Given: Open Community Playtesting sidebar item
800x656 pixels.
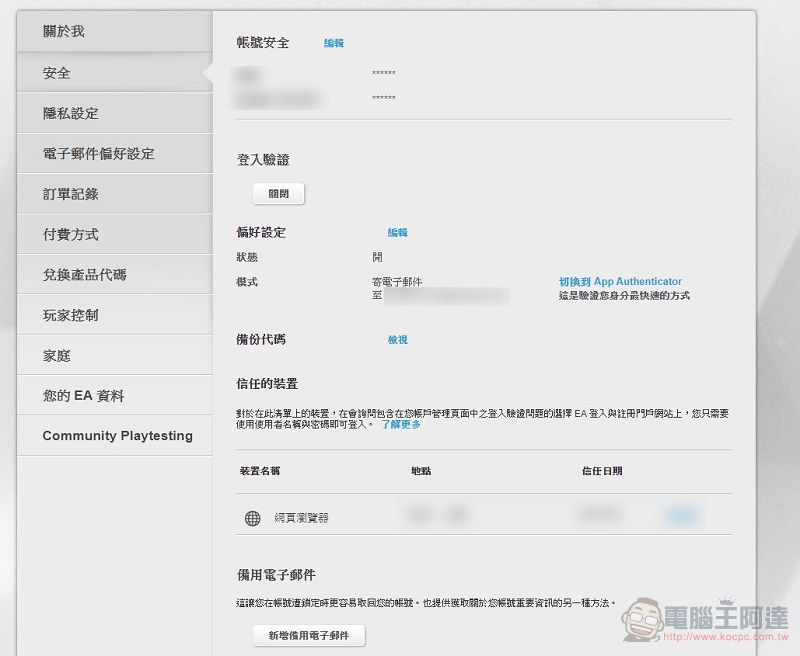Looking at the screenshot, I should (115, 435).
